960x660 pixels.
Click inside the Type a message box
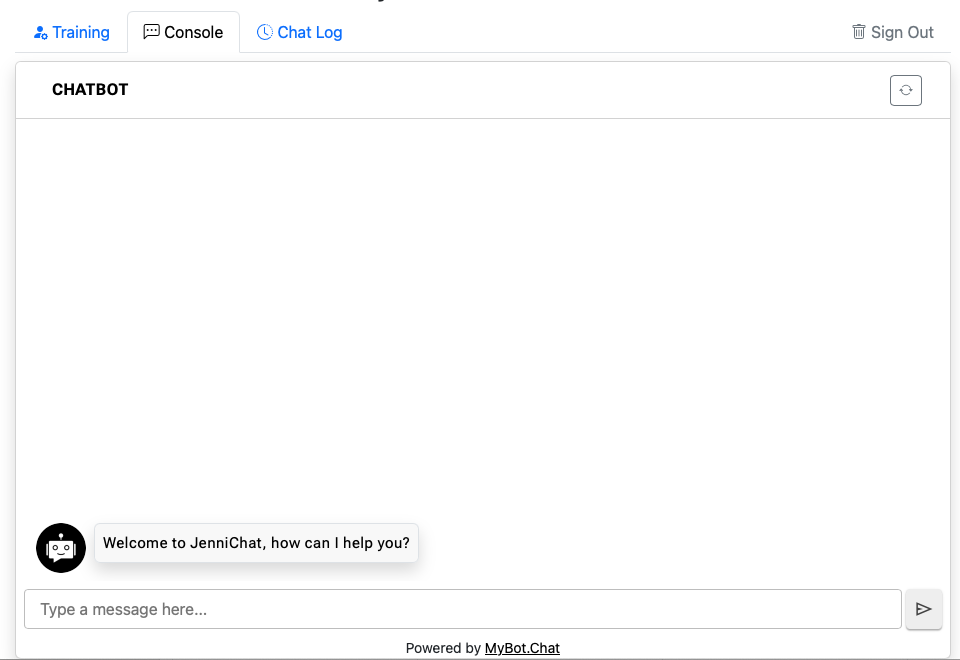[x=462, y=608]
